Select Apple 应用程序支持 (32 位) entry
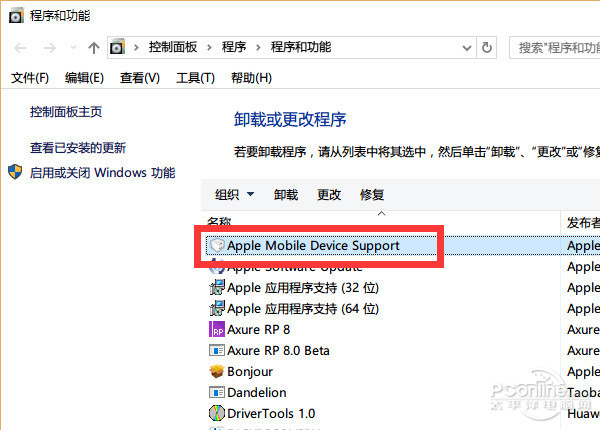The height and width of the screenshot is (430, 600). tap(303, 288)
